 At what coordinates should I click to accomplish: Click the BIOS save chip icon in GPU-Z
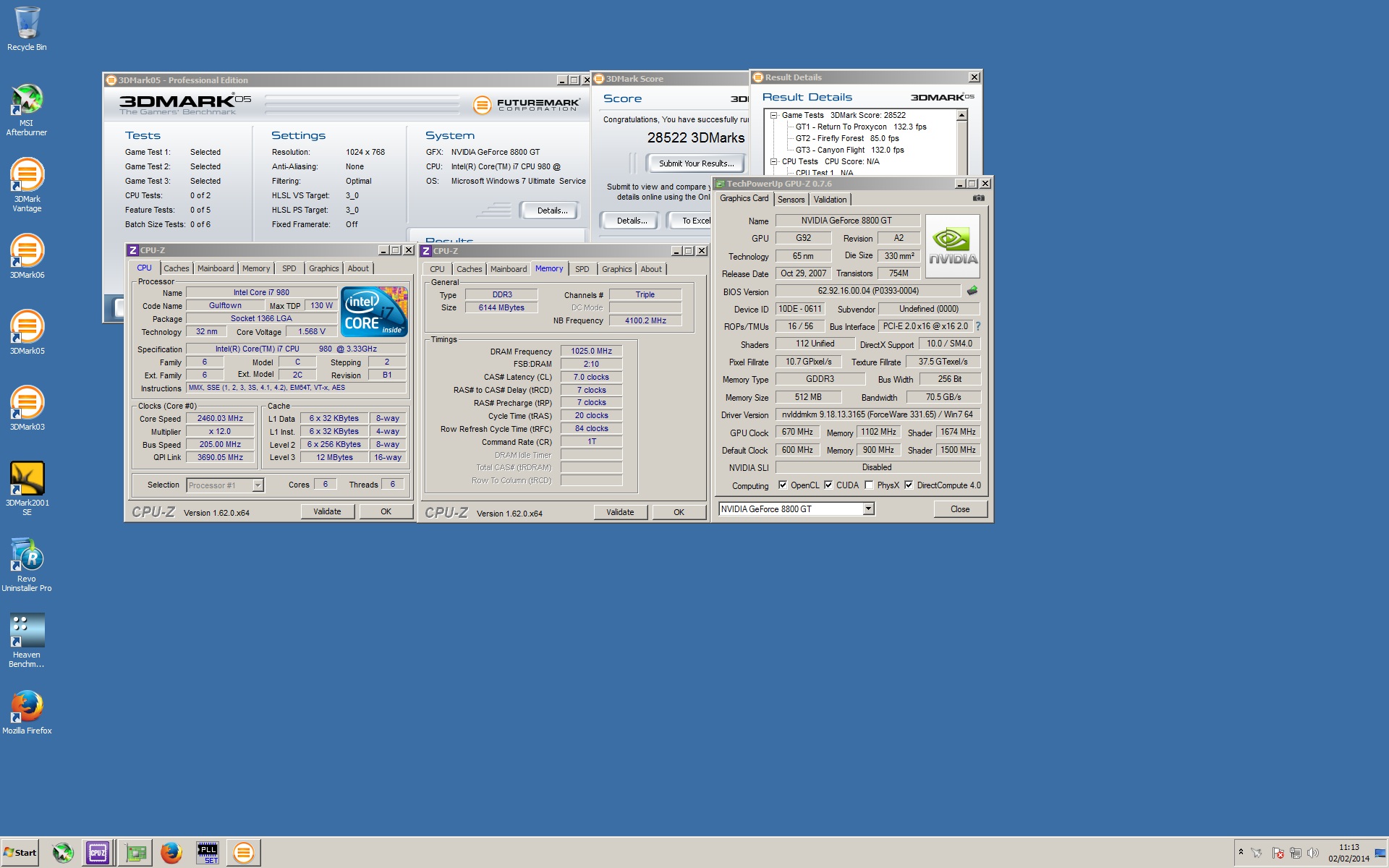(972, 291)
